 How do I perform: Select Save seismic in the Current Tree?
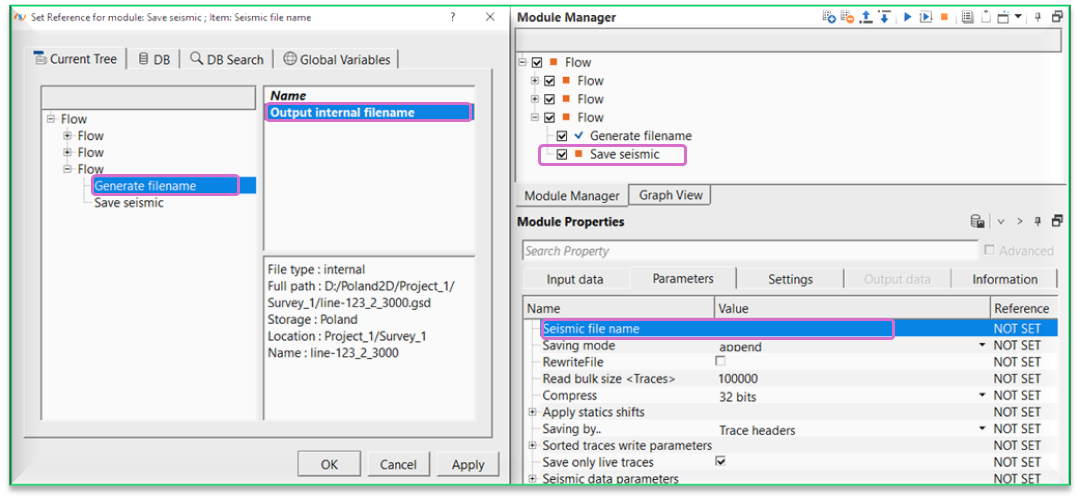click(x=128, y=203)
